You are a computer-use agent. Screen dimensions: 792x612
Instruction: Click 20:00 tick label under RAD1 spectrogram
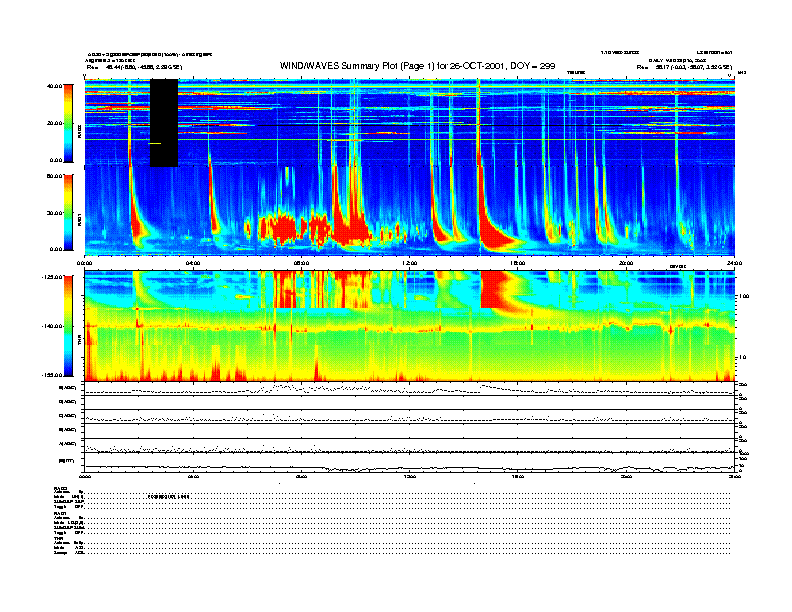(x=626, y=263)
